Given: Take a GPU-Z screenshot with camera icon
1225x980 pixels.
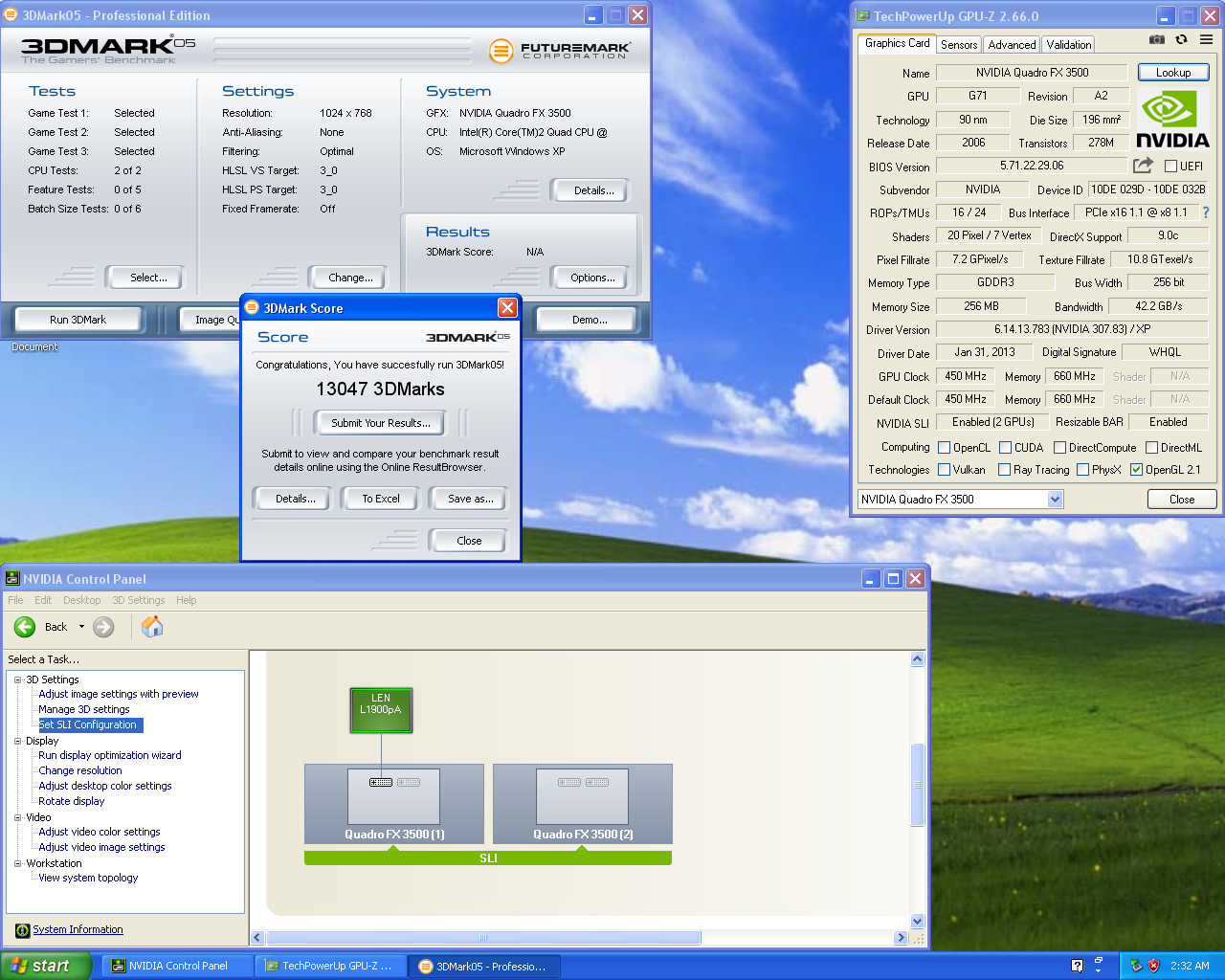Looking at the screenshot, I should pyautogui.click(x=1157, y=39).
